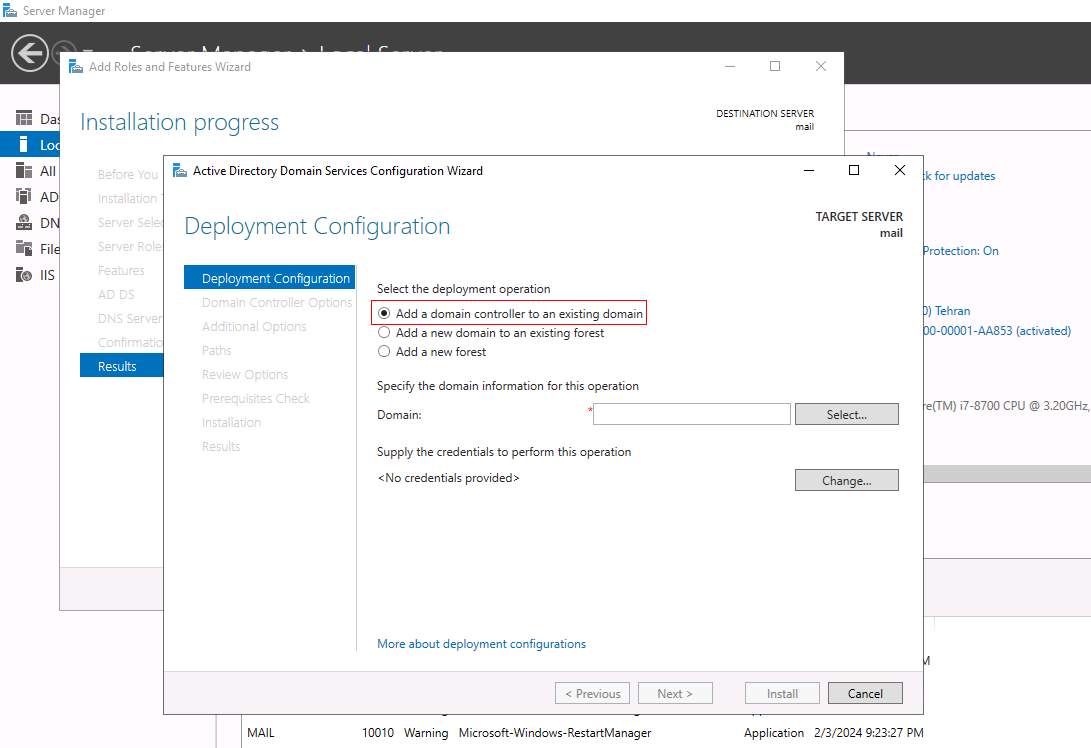Image resolution: width=1091 pixels, height=748 pixels.
Task: Click the Add Roles and Features Wizard title icon
Action: [x=76, y=67]
